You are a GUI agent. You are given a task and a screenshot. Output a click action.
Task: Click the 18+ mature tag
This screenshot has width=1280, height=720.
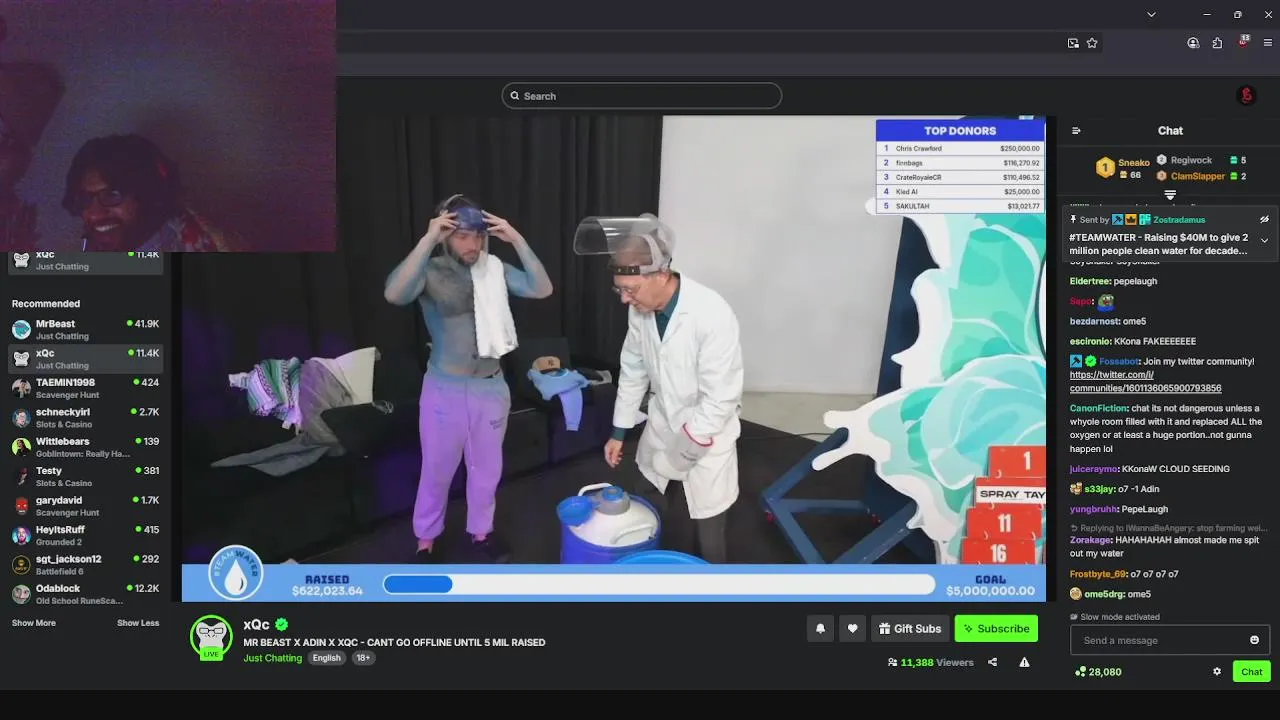tap(363, 658)
